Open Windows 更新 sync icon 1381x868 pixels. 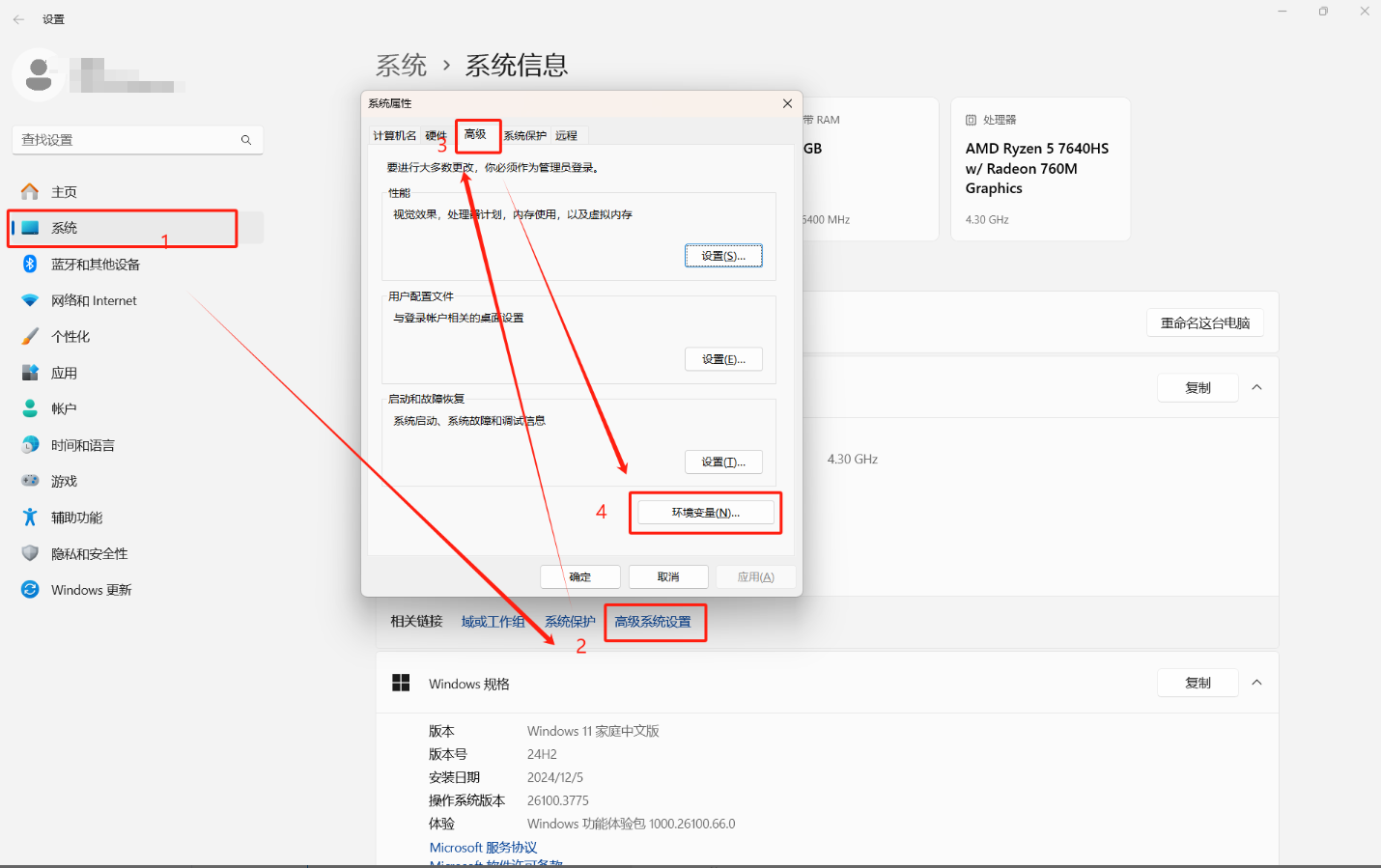(30, 590)
